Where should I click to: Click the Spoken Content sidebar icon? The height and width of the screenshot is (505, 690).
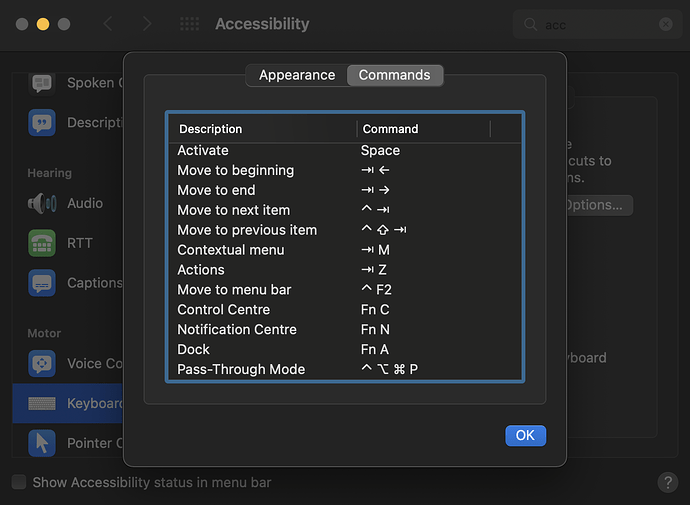(x=42, y=84)
